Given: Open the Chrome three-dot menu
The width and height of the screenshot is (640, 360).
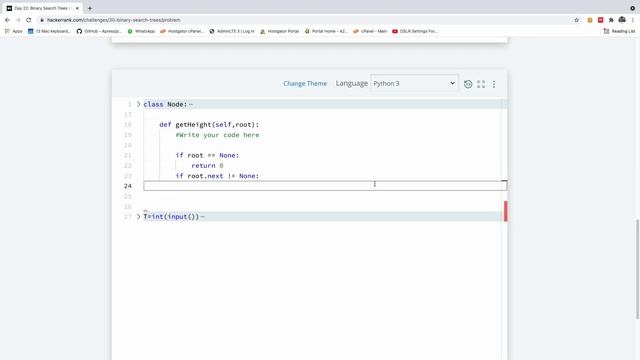Looking at the screenshot, I should click(x=633, y=20).
